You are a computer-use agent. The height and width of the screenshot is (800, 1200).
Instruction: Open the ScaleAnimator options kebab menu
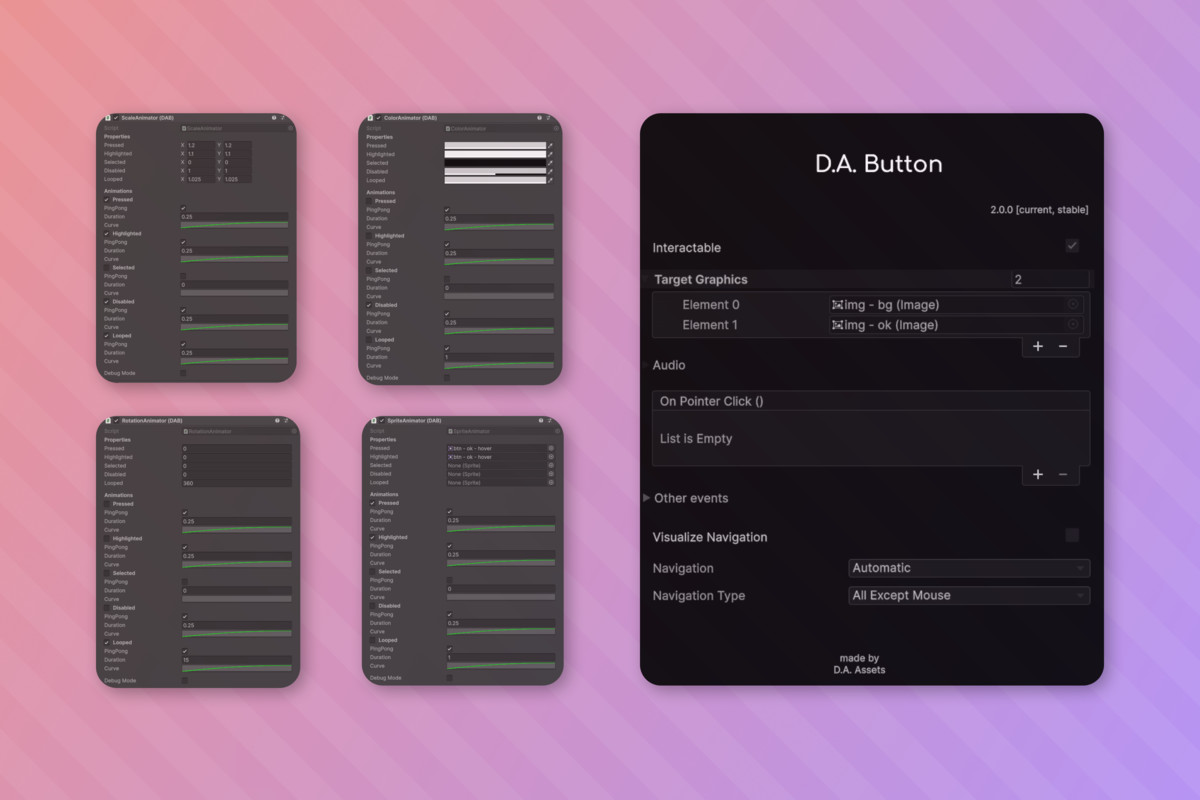[x=284, y=117]
